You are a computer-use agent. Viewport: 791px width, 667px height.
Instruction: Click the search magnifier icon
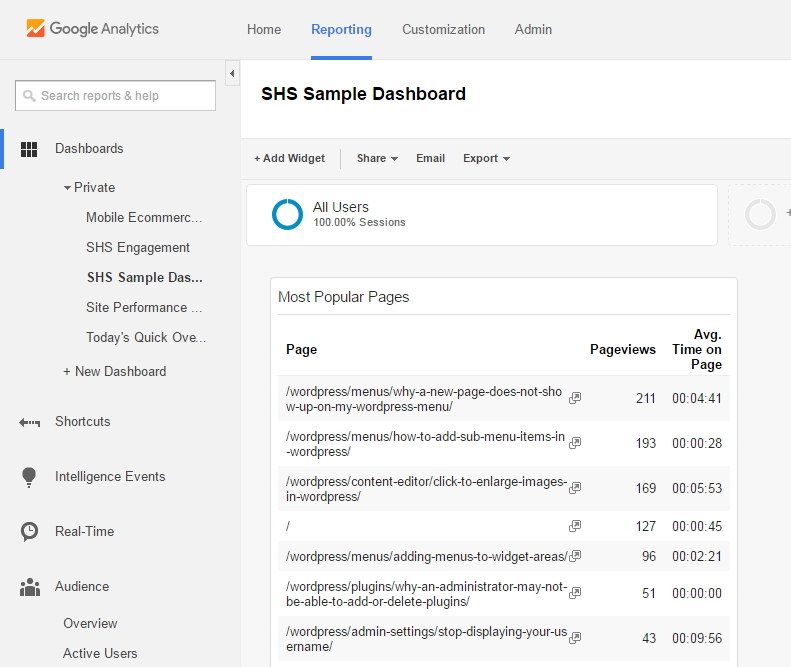point(29,95)
